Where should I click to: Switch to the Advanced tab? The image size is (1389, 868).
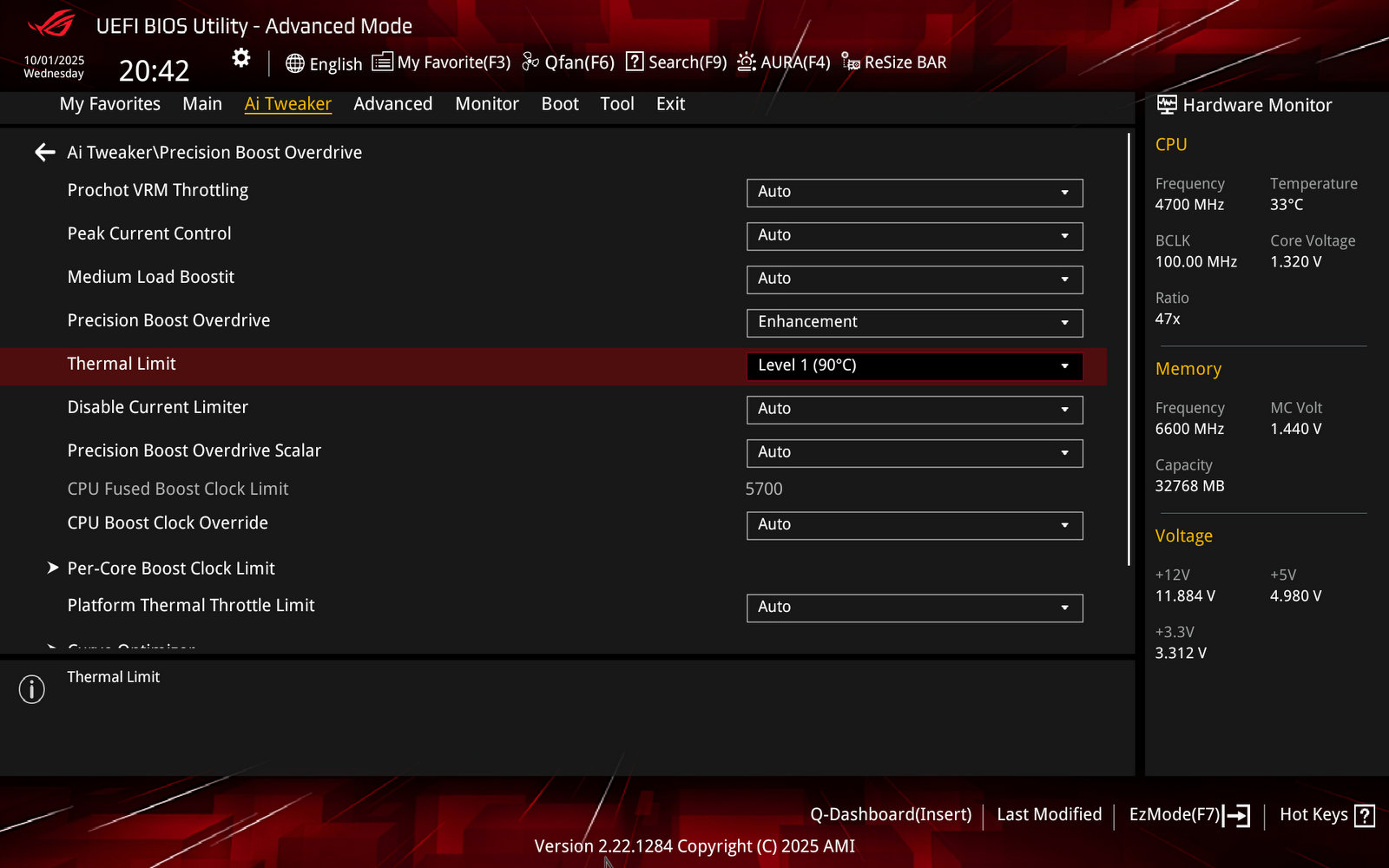pyautogui.click(x=392, y=104)
